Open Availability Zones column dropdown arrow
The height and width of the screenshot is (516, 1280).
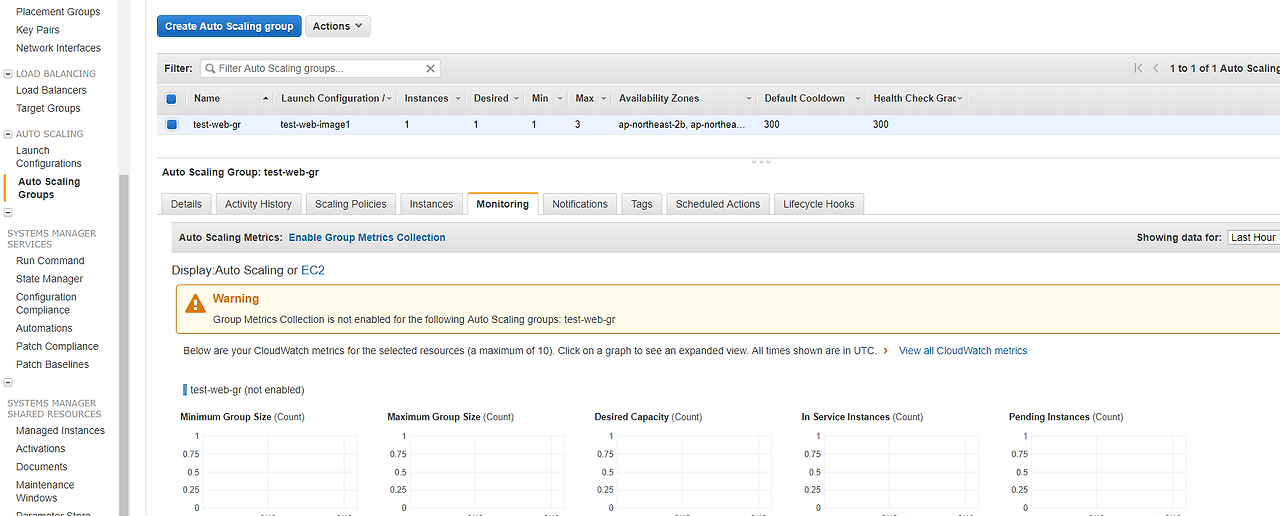[748, 99]
